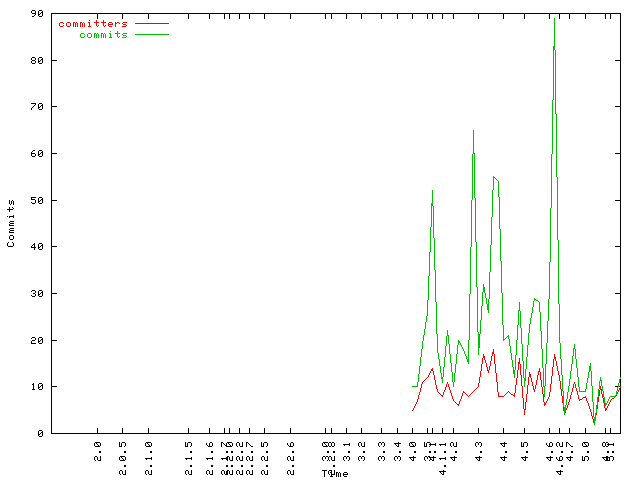
Task: Select the 20 value on y-axis
Action: tap(36, 340)
